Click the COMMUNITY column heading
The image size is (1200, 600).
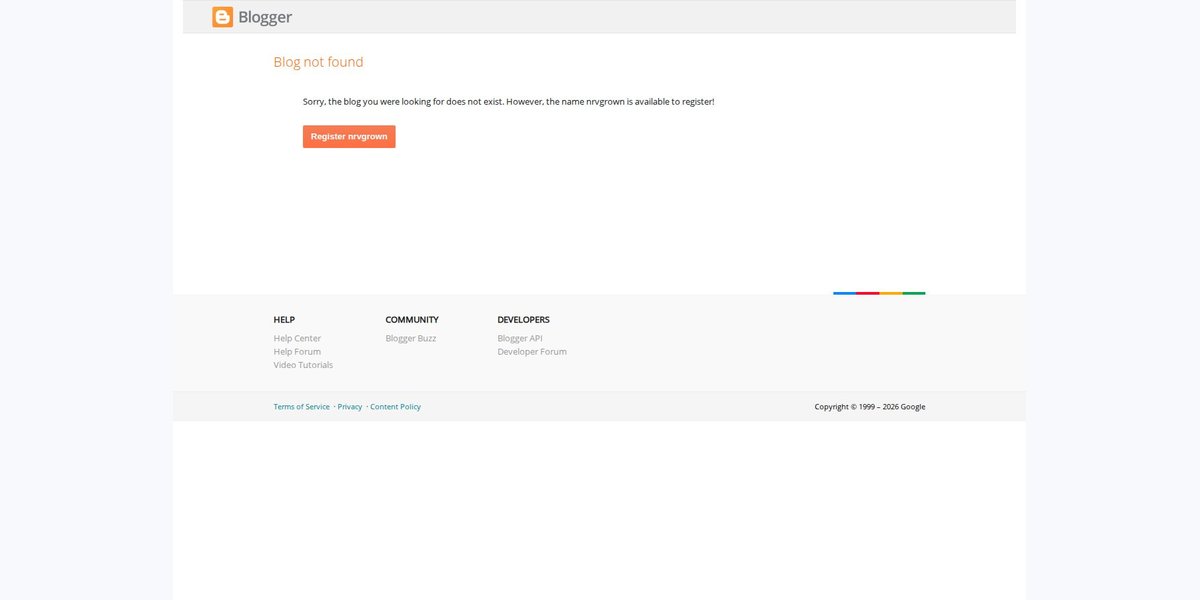click(412, 320)
